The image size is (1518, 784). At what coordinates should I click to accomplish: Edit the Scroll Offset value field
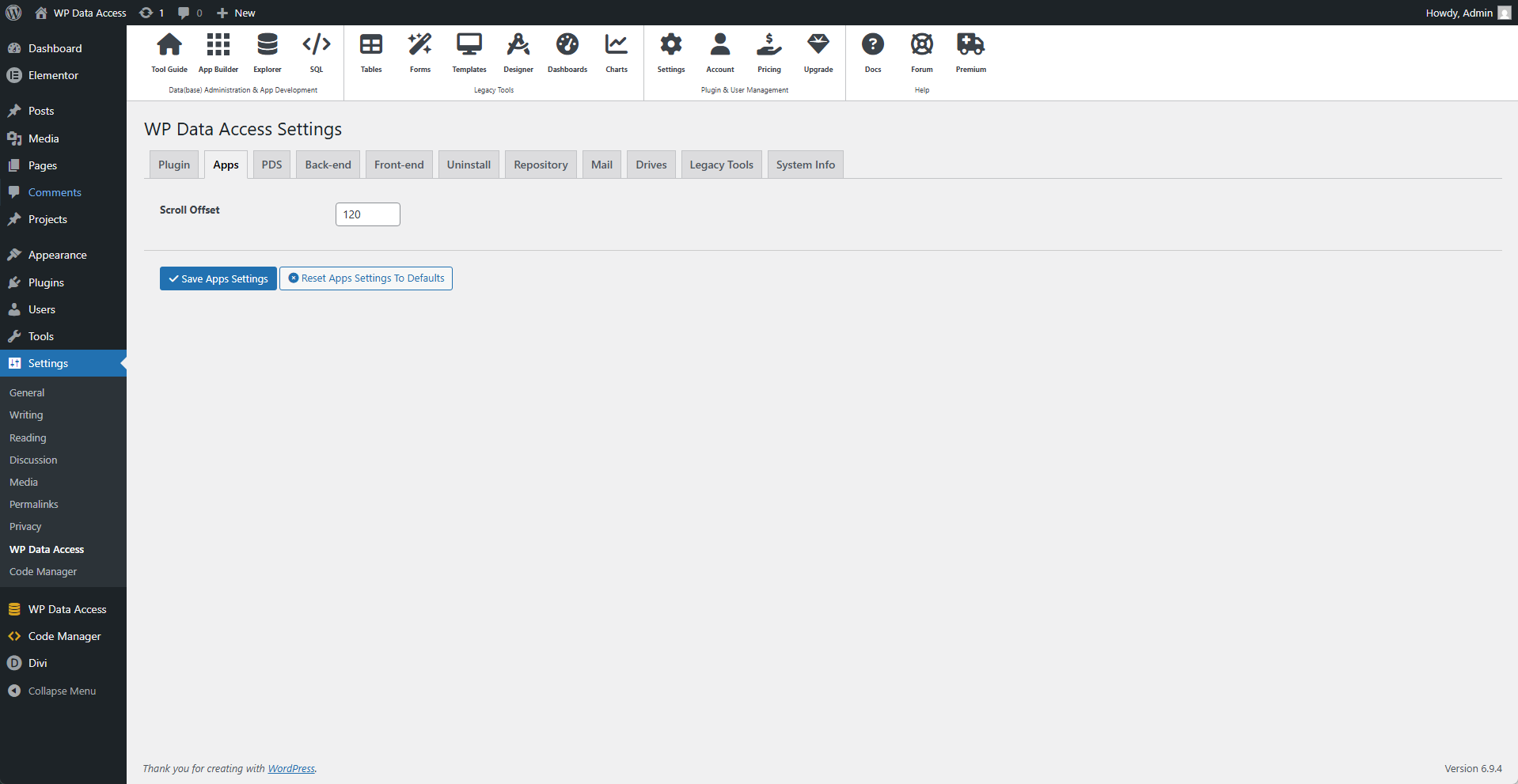click(x=367, y=214)
